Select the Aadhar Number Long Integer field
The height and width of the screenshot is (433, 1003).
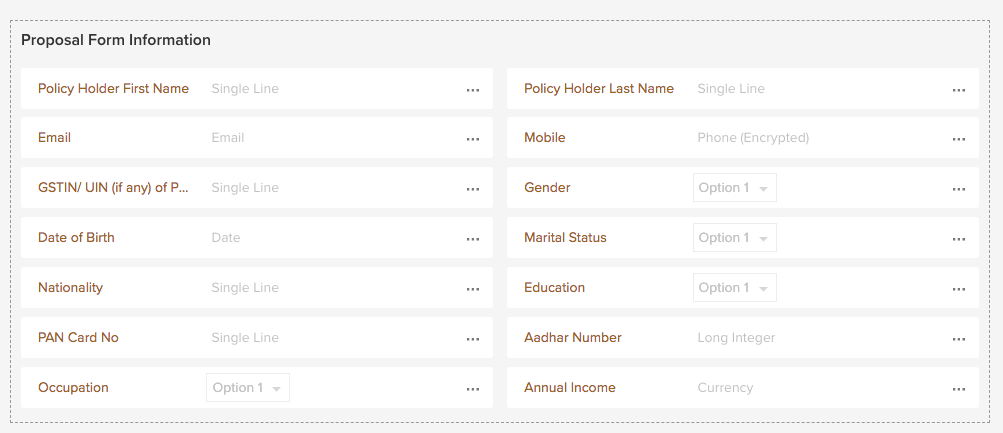[736, 338]
